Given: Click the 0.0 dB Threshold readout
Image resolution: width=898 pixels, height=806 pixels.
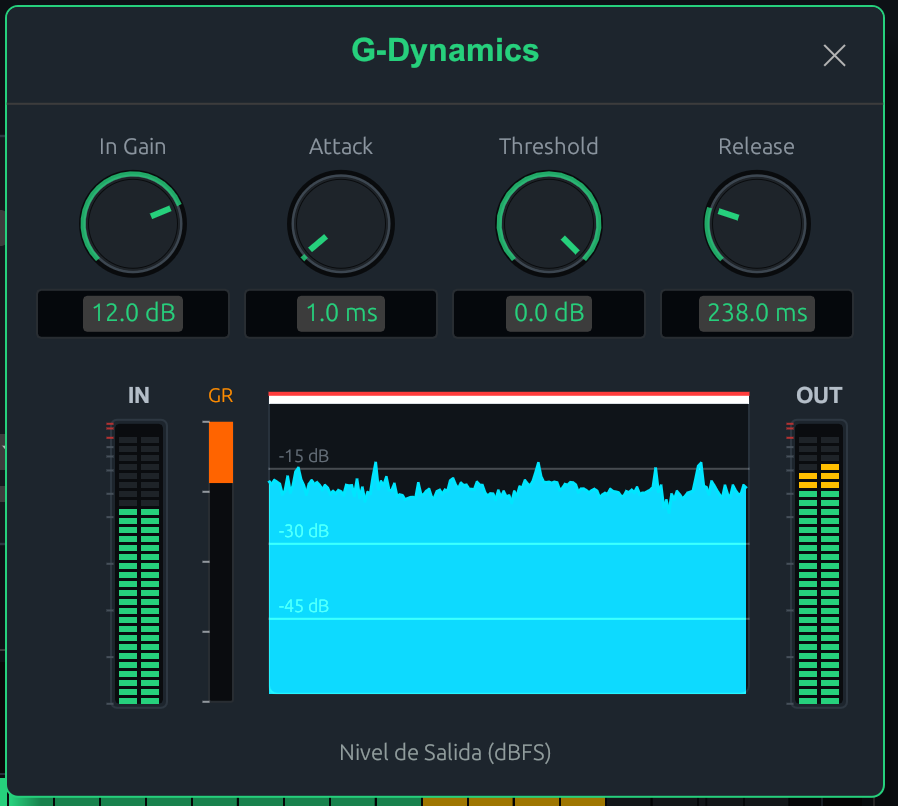Looking at the screenshot, I should (x=548, y=313).
